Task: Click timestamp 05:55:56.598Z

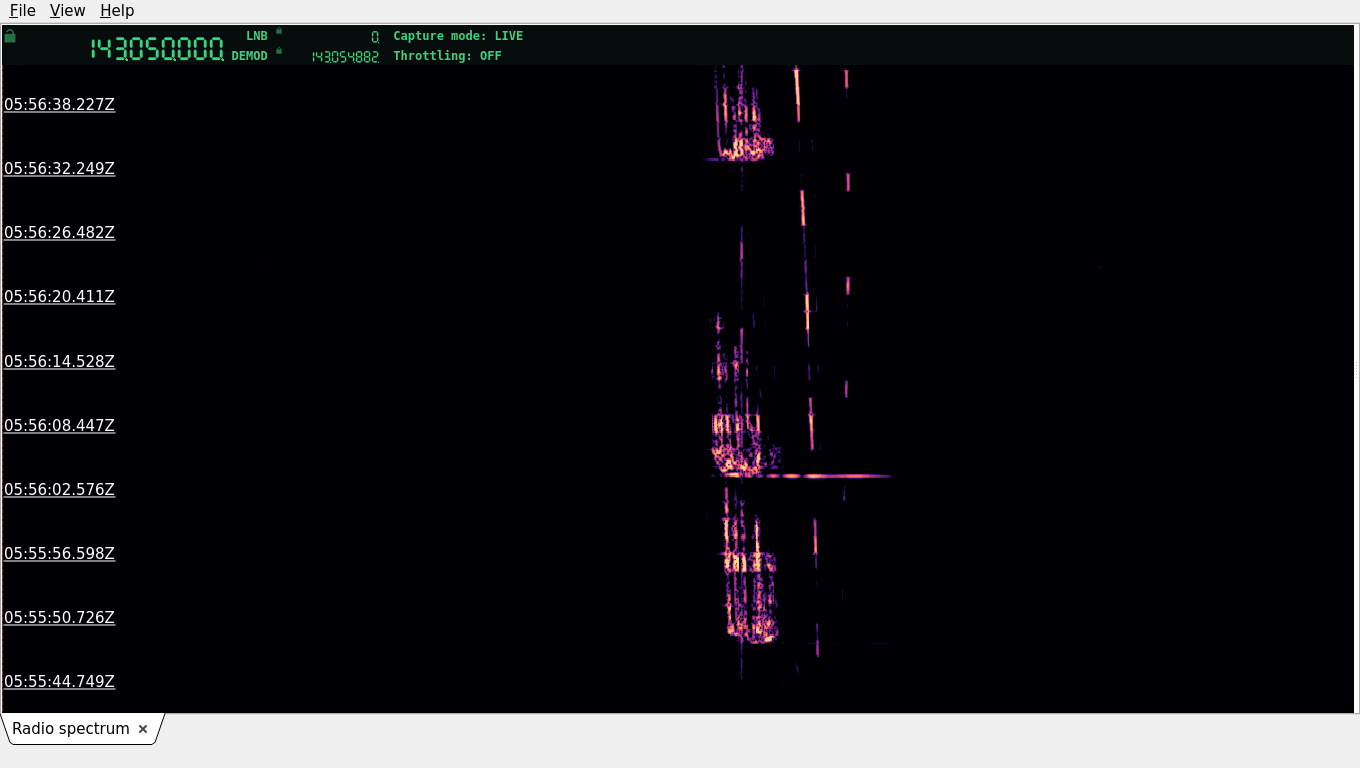Action: (59, 553)
